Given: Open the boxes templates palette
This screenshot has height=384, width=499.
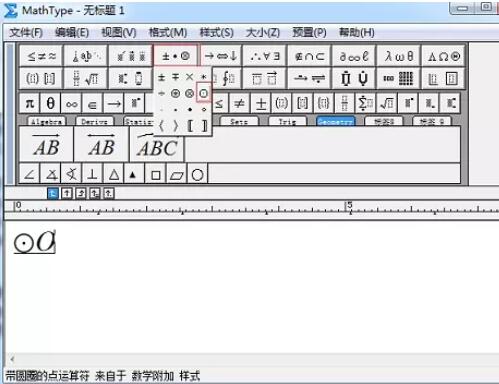Looking at the screenshot, I should pyautogui.click(x=443, y=79).
